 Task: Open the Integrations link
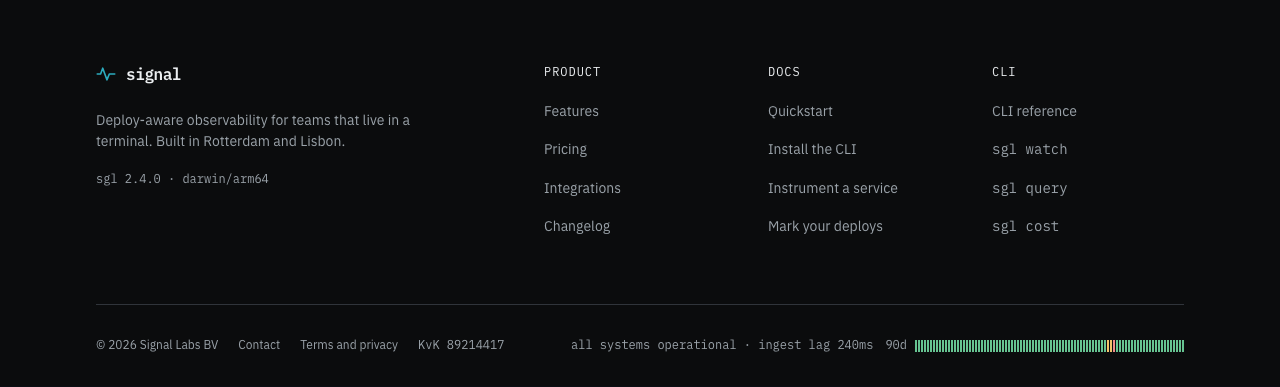coord(582,188)
